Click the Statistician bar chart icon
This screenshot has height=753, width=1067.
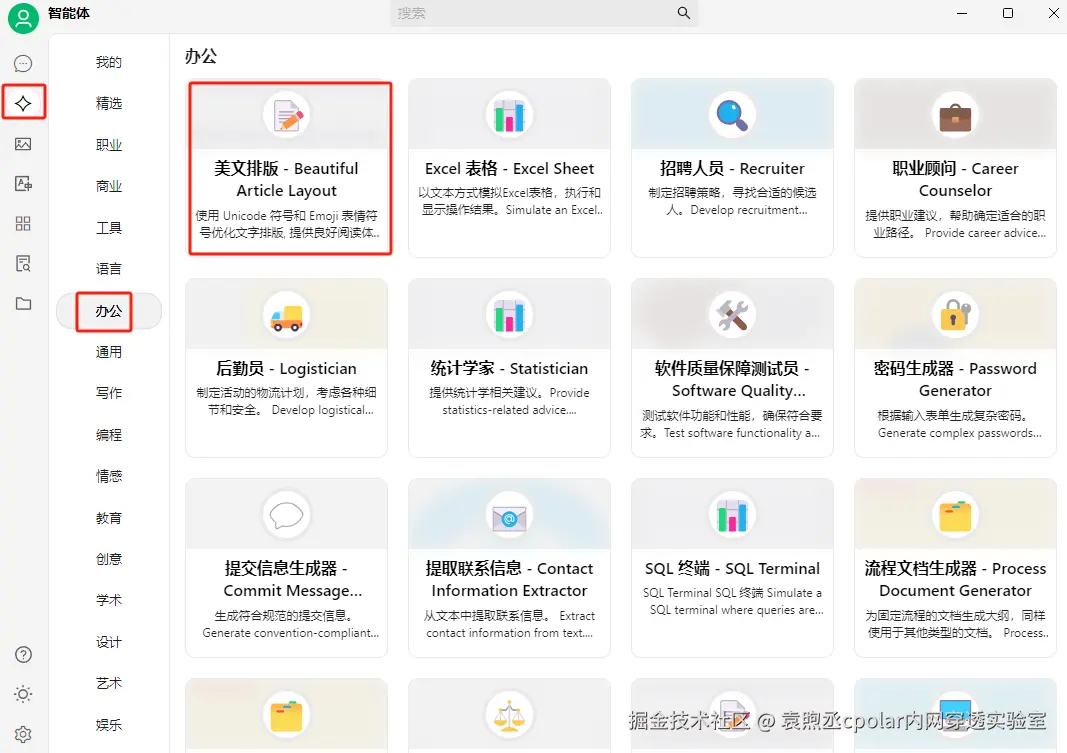pyautogui.click(x=510, y=315)
